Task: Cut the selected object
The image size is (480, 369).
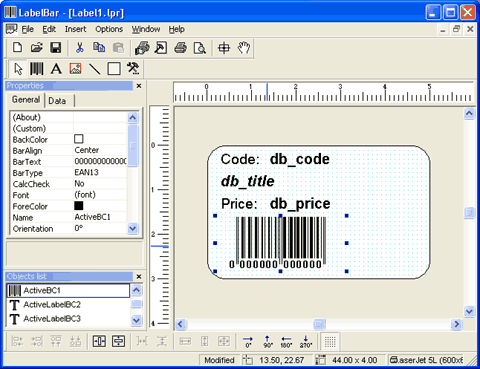Action: (x=80, y=48)
